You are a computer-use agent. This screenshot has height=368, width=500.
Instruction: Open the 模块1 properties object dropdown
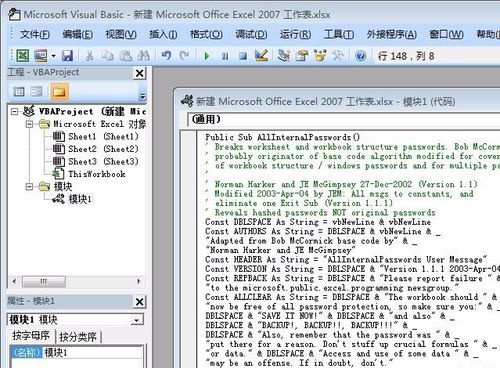[136, 320]
